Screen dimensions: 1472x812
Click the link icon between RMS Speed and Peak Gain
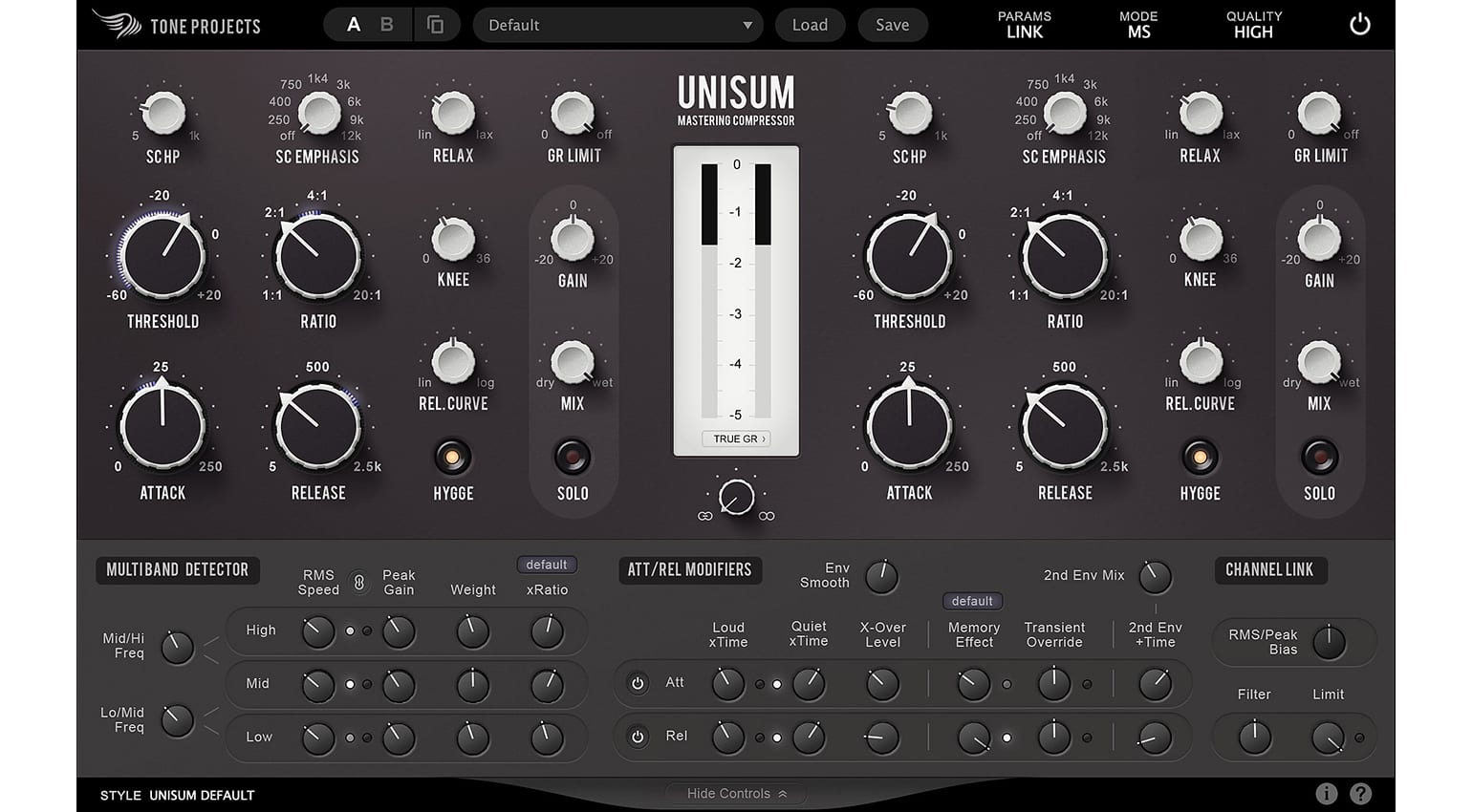click(x=359, y=581)
